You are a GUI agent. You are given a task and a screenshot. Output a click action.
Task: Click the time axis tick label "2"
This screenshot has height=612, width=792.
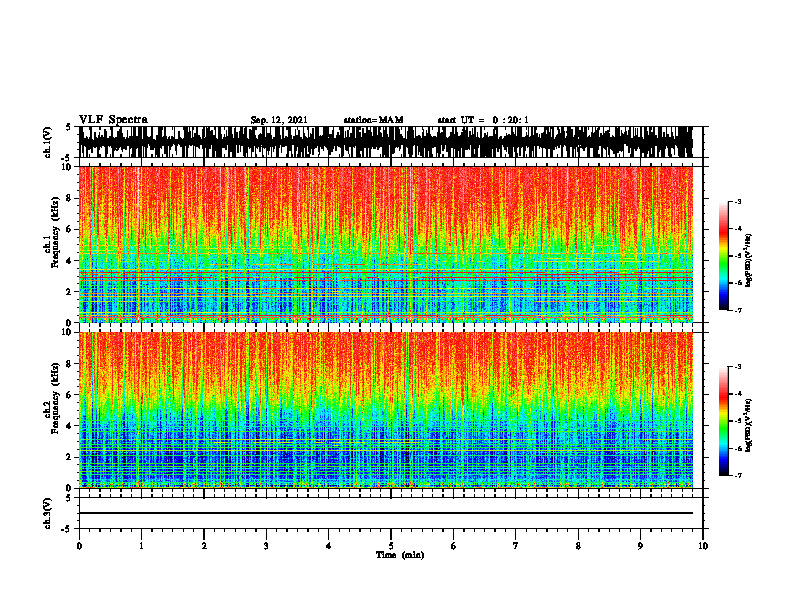point(204,546)
